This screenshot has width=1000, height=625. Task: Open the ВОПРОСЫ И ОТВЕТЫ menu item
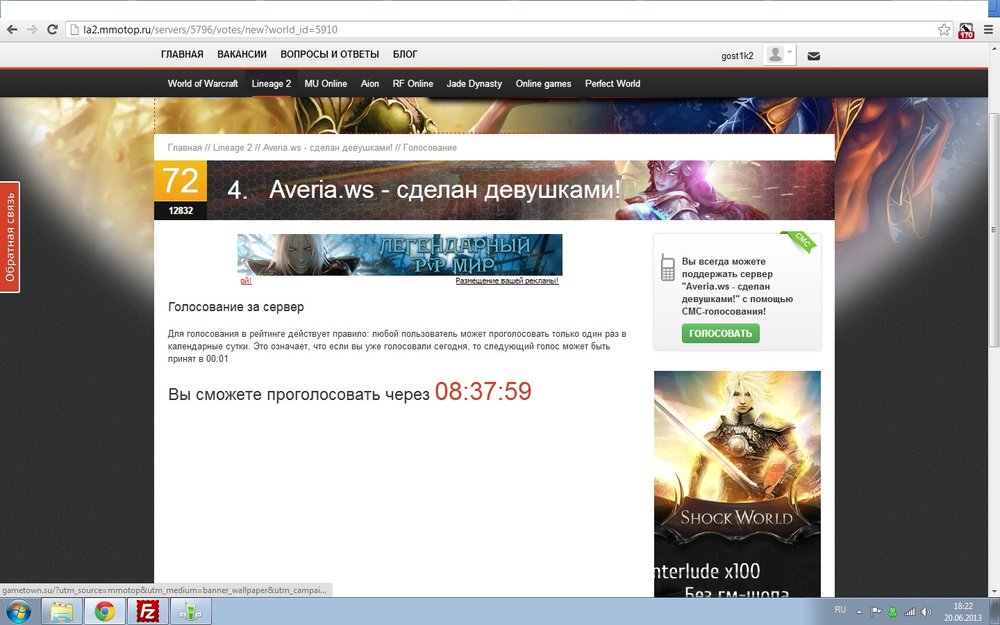pos(329,55)
